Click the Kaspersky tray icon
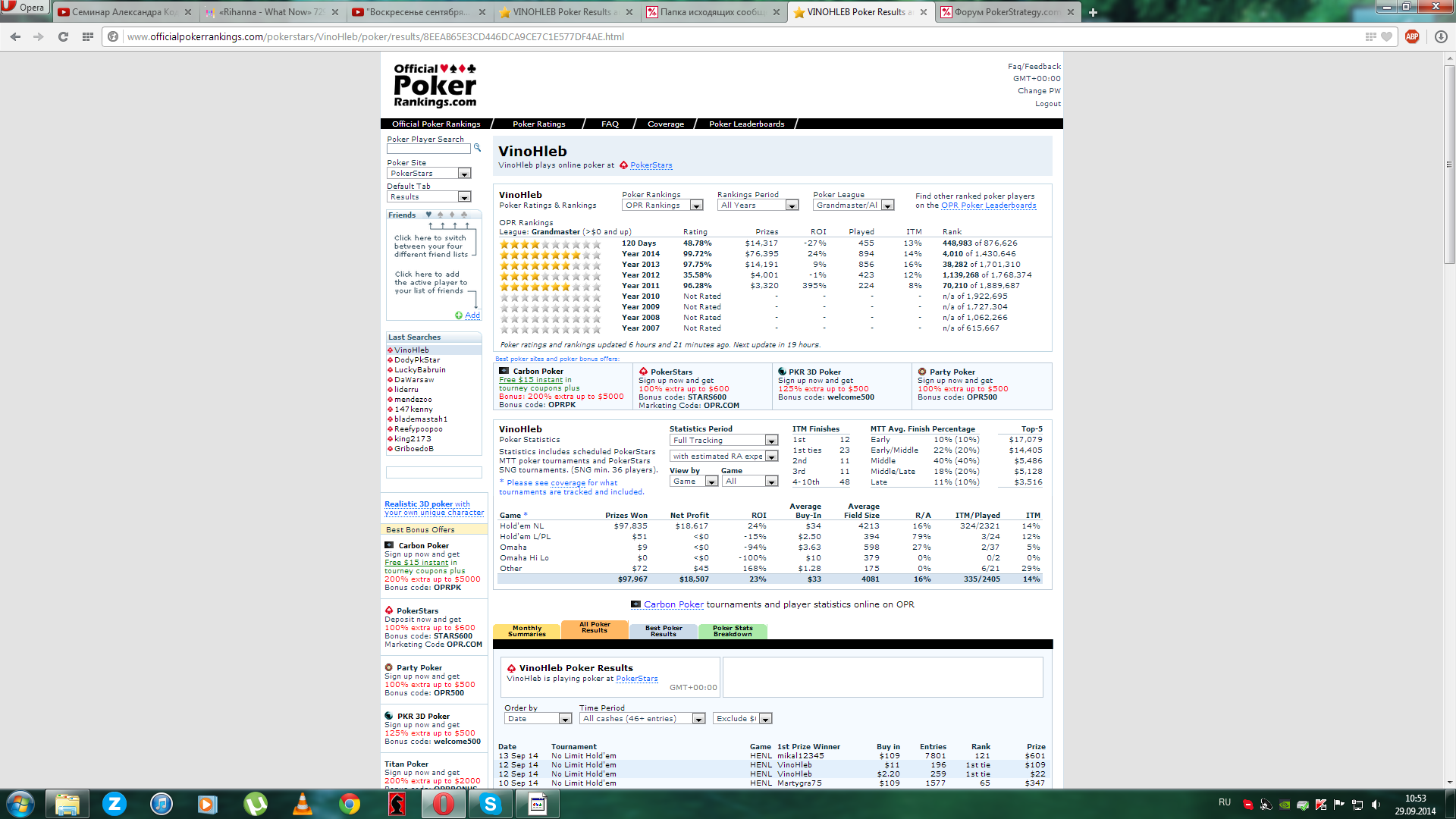Viewport: 1456px width, 819px height. [x=1321, y=805]
